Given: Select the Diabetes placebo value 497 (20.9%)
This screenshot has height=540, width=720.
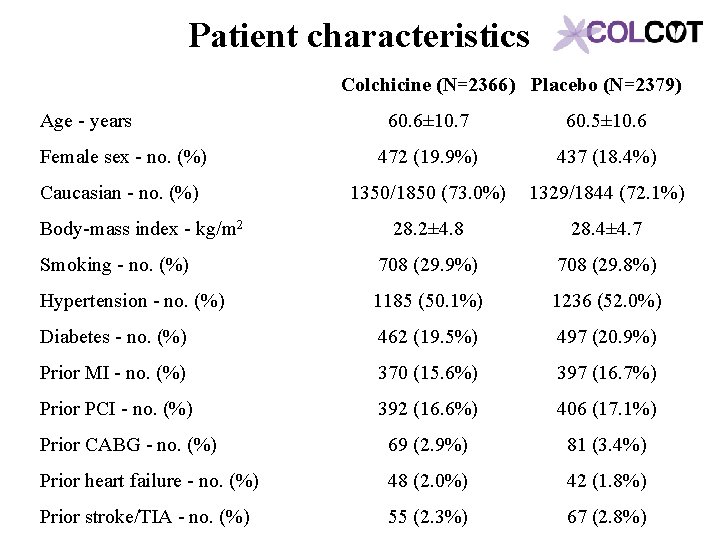Looking at the screenshot, I should (606, 337).
